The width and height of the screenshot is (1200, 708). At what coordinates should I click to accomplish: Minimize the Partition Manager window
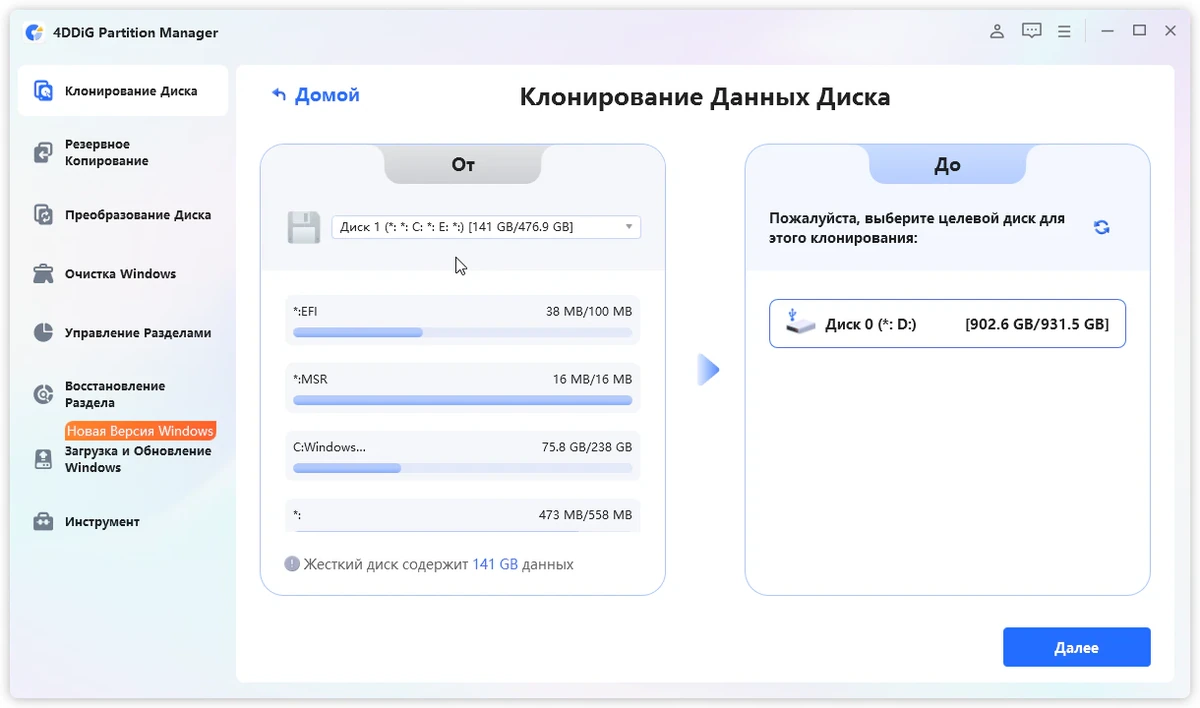tap(1106, 31)
